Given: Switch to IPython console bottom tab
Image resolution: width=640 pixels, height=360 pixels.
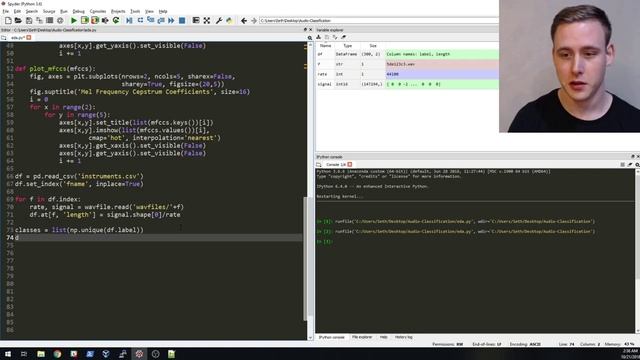Looking at the screenshot, I should pos(331,338).
